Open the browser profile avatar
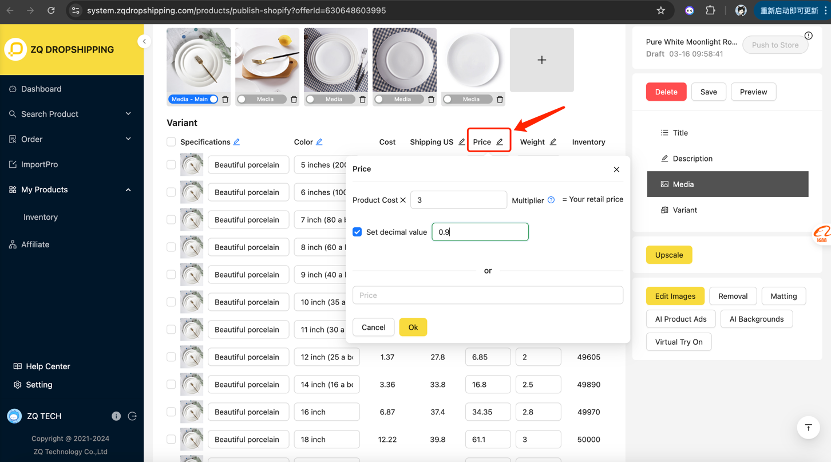This screenshot has width=832, height=462. coord(741,11)
